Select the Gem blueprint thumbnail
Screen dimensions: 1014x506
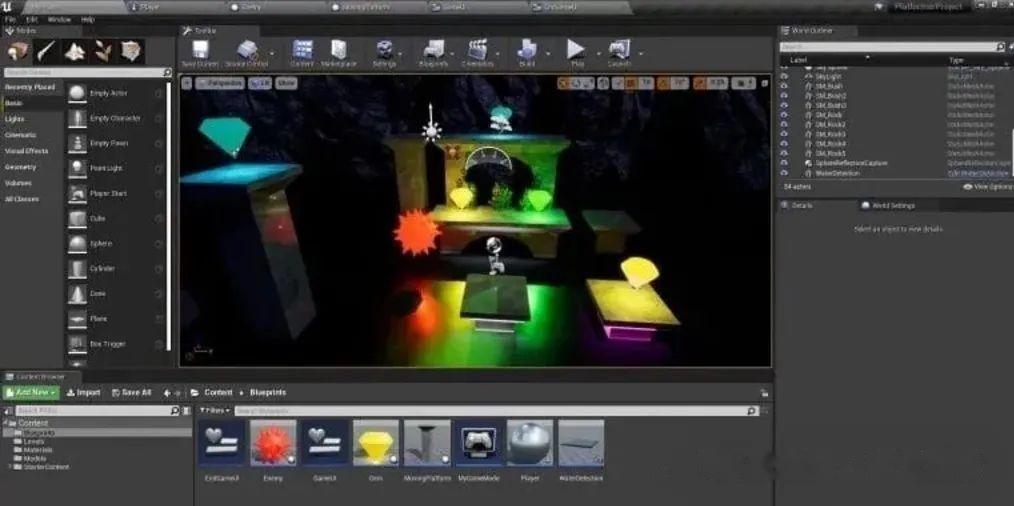(x=376, y=443)
